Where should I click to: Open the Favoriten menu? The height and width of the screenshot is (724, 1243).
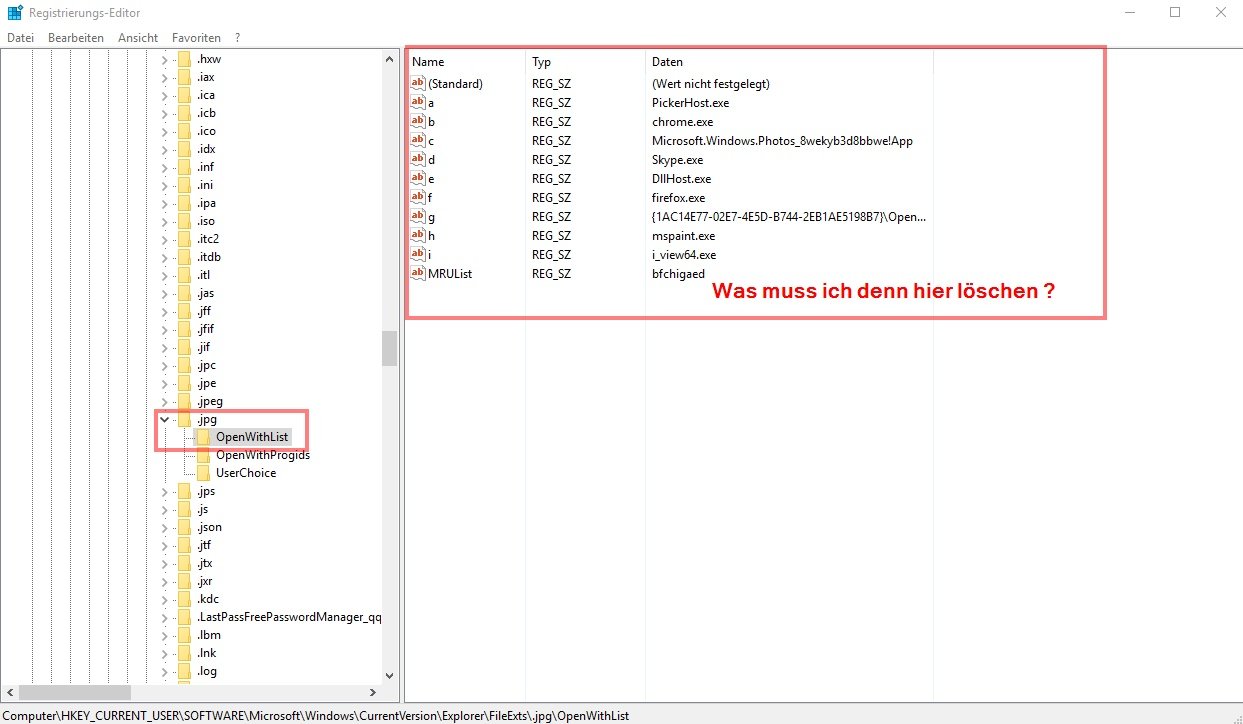click(x=197, y=37)
